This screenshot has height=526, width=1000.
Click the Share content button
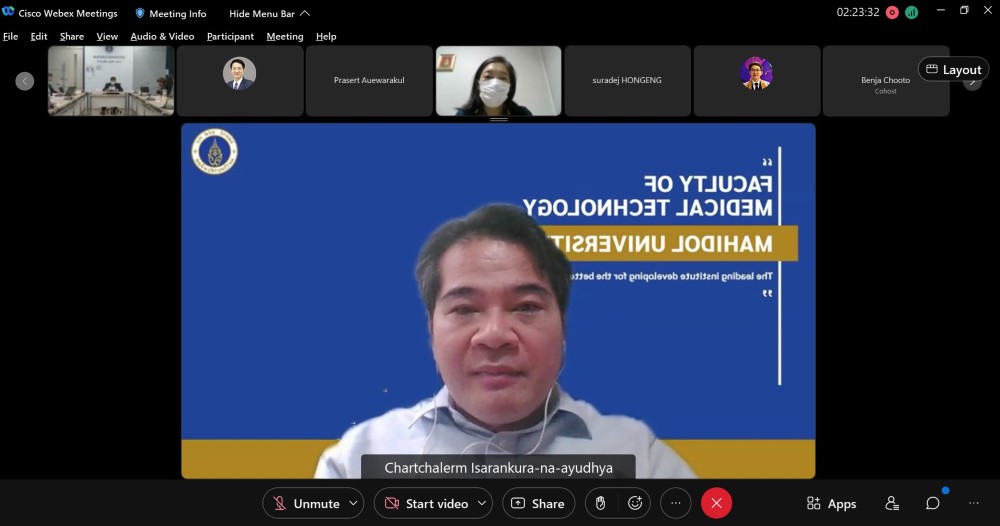[538, 503]
